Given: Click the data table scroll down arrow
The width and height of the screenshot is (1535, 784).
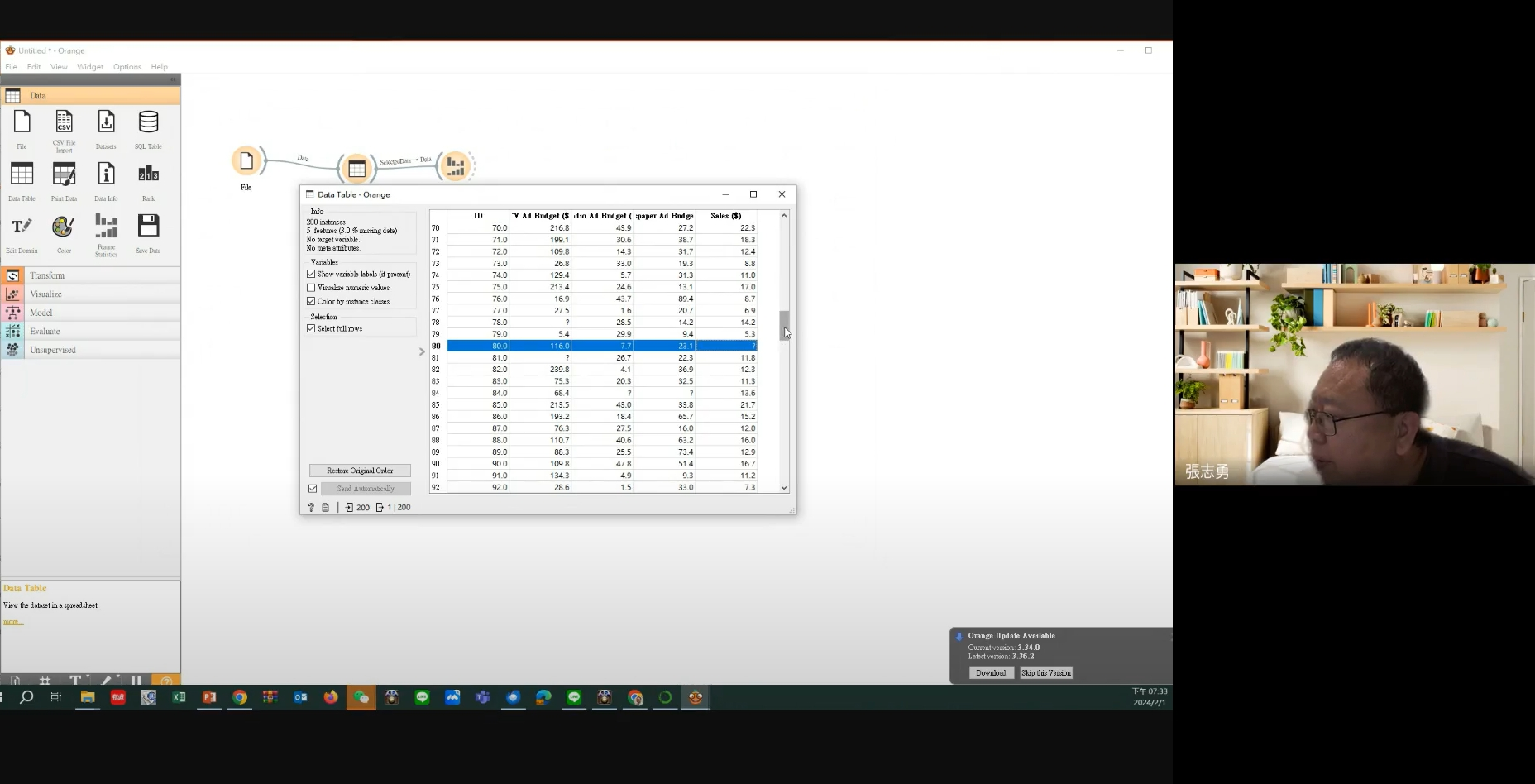Looking at the screenshot, I should [x=784, y=488].
